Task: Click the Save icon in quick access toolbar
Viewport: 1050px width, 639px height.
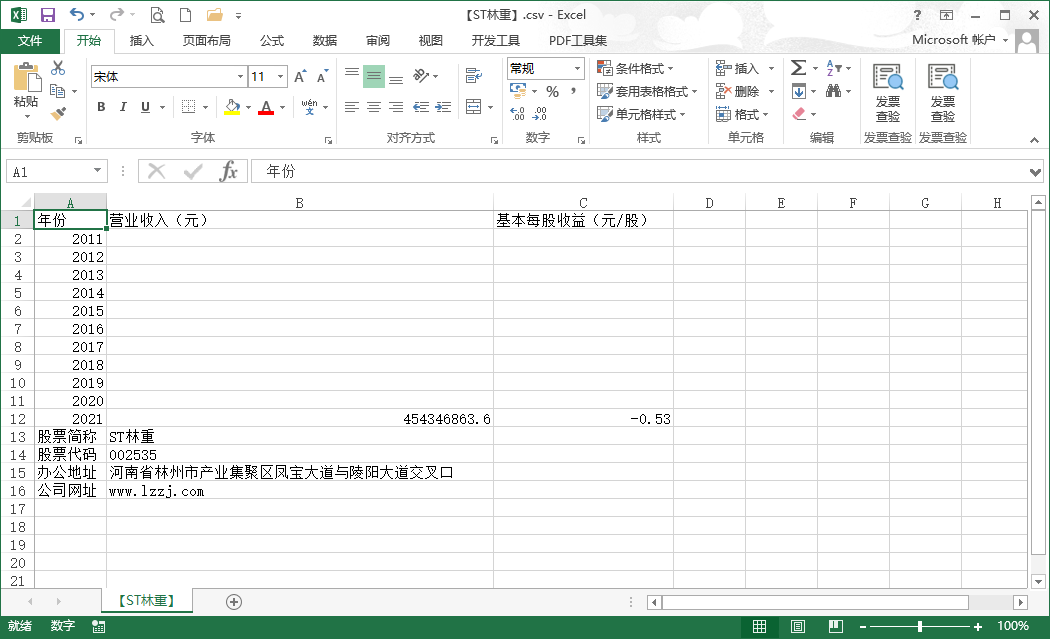Action: [x=47, y=15]
